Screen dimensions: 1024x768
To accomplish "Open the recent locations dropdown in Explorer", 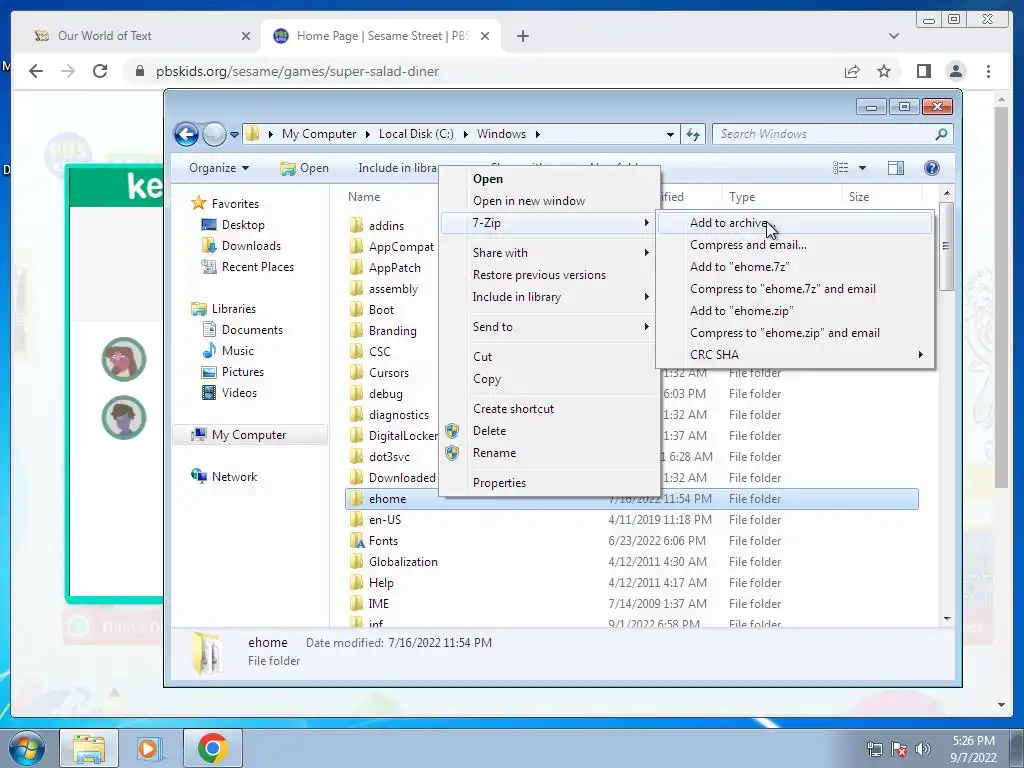I will pos(234,135).
